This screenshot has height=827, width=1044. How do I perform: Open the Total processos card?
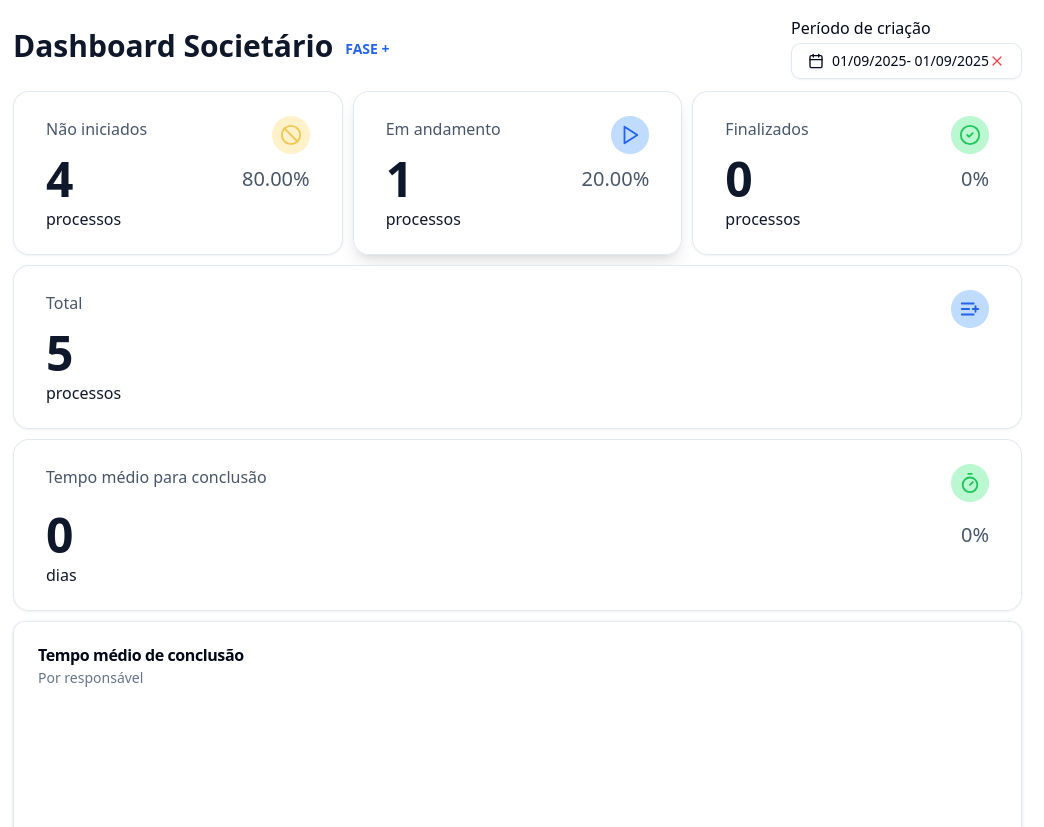coord(517,346)
